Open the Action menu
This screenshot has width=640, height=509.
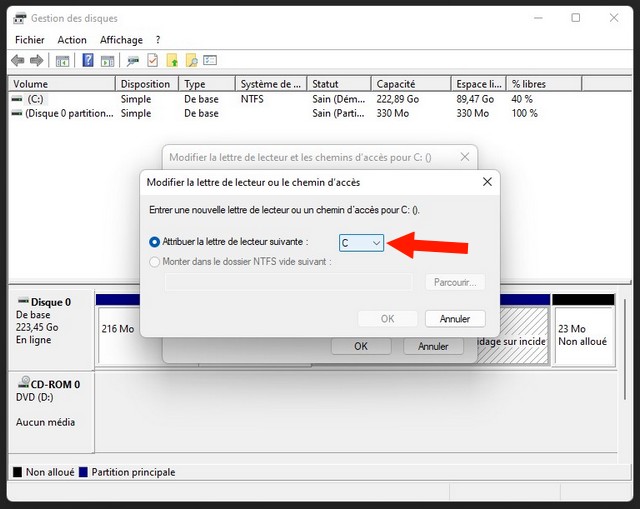[x=72, y=40]
